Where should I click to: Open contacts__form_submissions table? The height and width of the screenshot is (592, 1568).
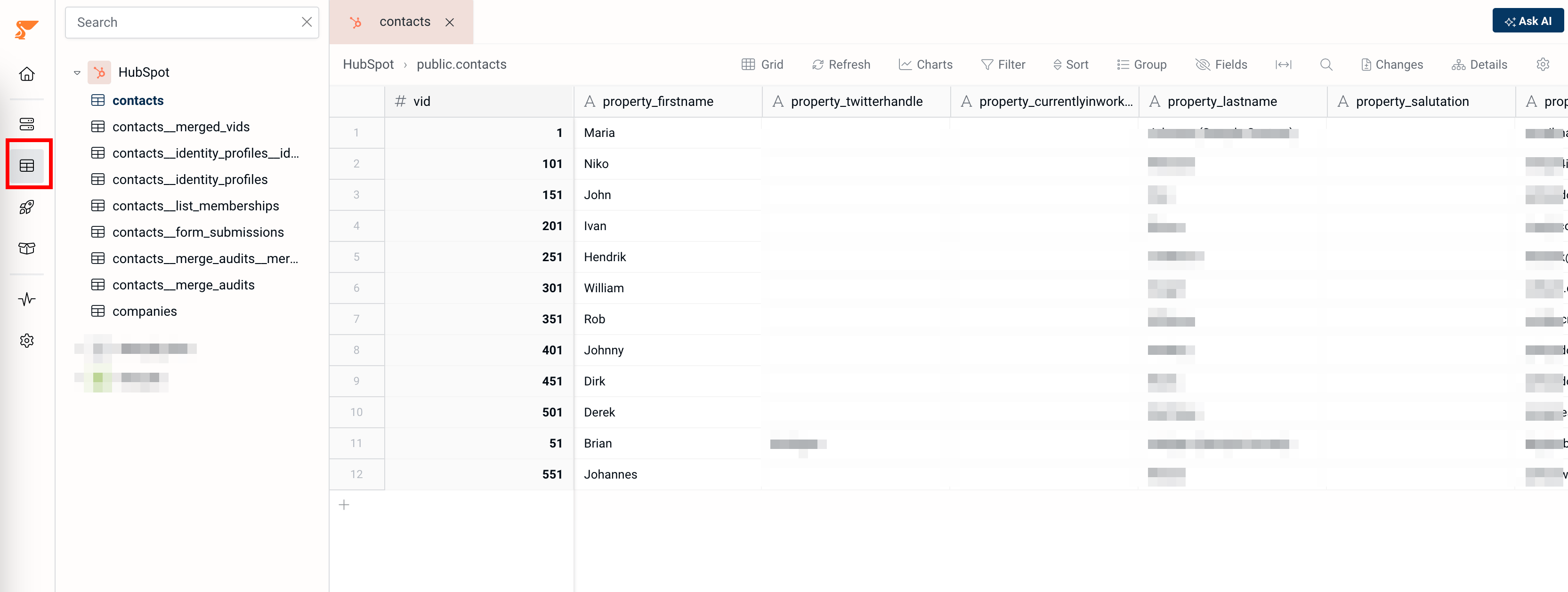[198, 232]
